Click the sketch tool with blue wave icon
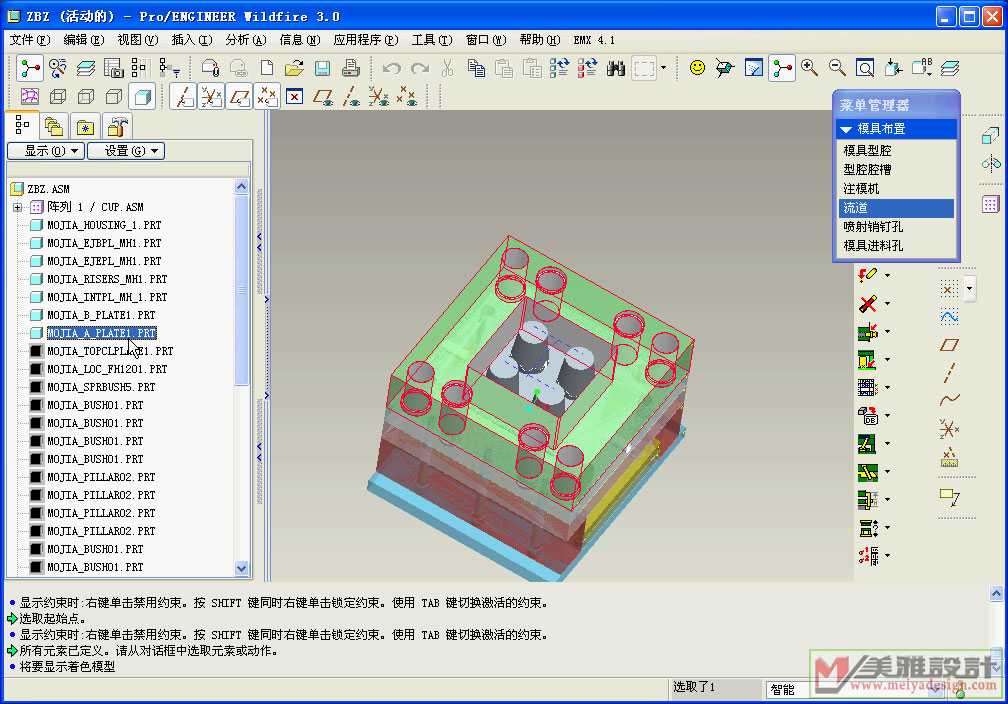Screen dimensions: 1008x704 pyautogui.click(x=950, y=316)
